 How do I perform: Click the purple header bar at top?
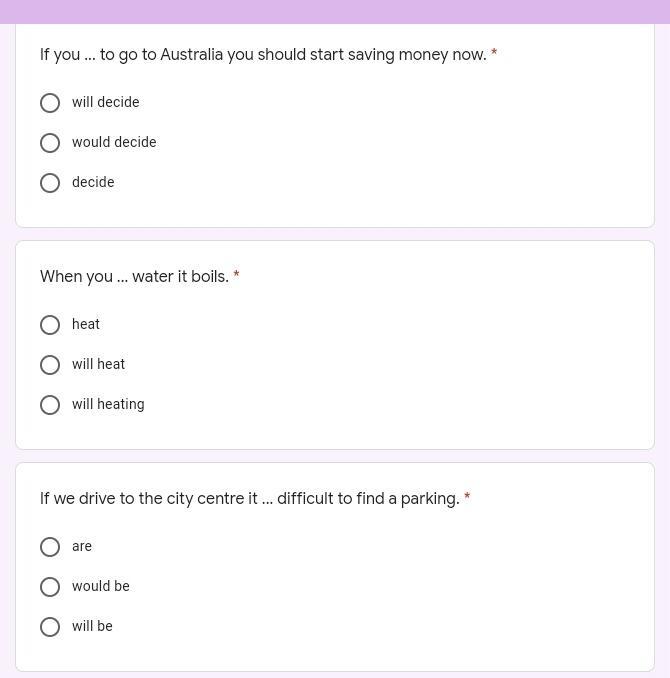click(x=335, y=11)
